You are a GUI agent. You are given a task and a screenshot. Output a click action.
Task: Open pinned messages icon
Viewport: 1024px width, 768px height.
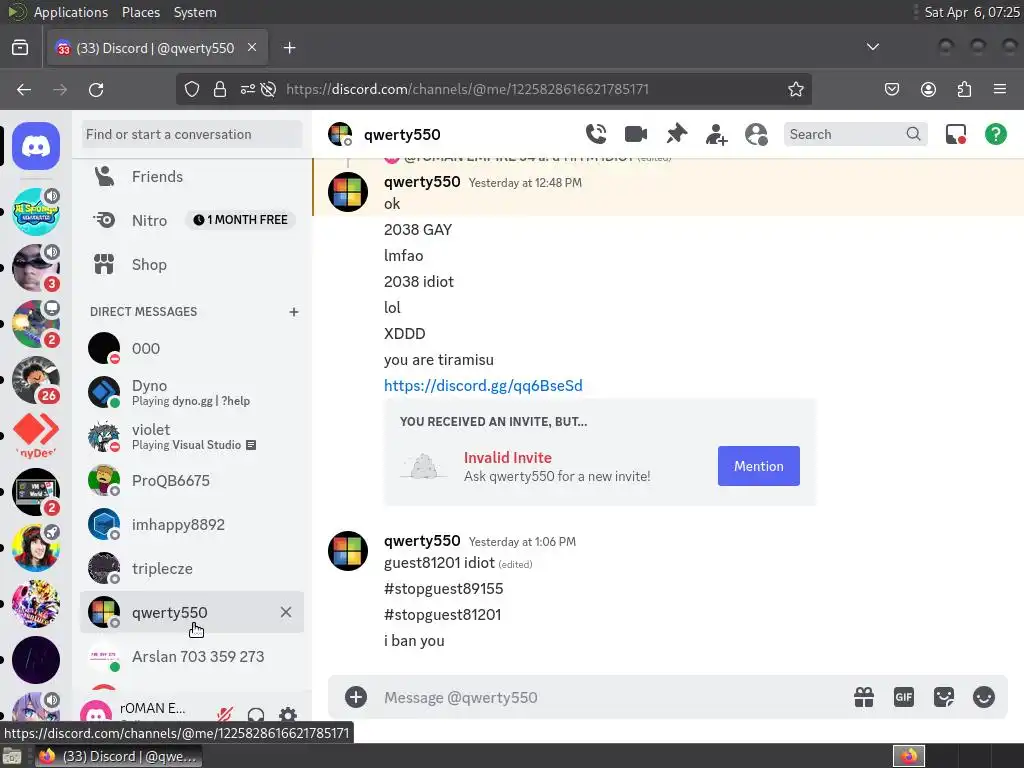pyautogui.click(x=676, y=135)
